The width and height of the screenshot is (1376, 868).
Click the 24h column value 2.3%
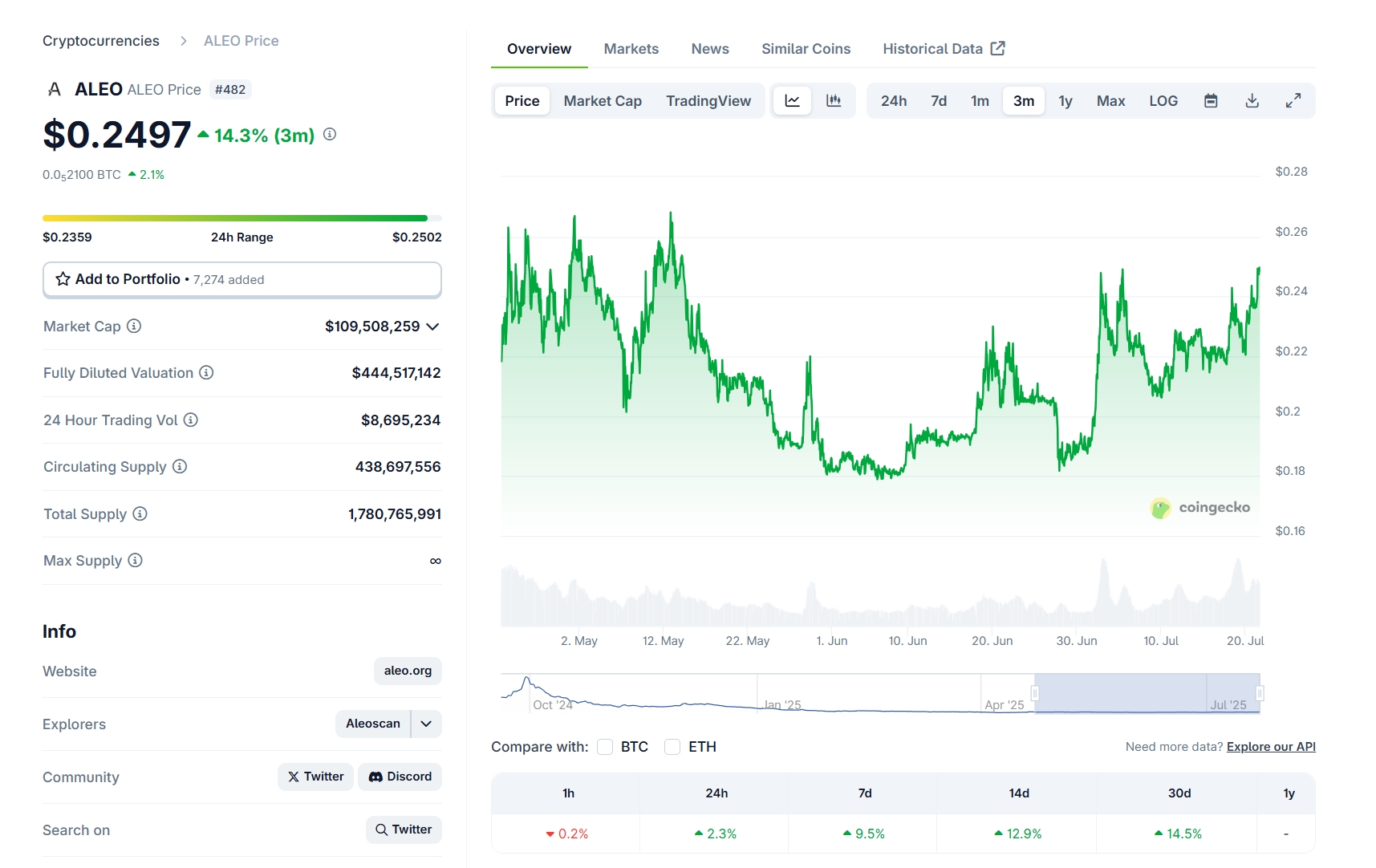coord(716,834)
